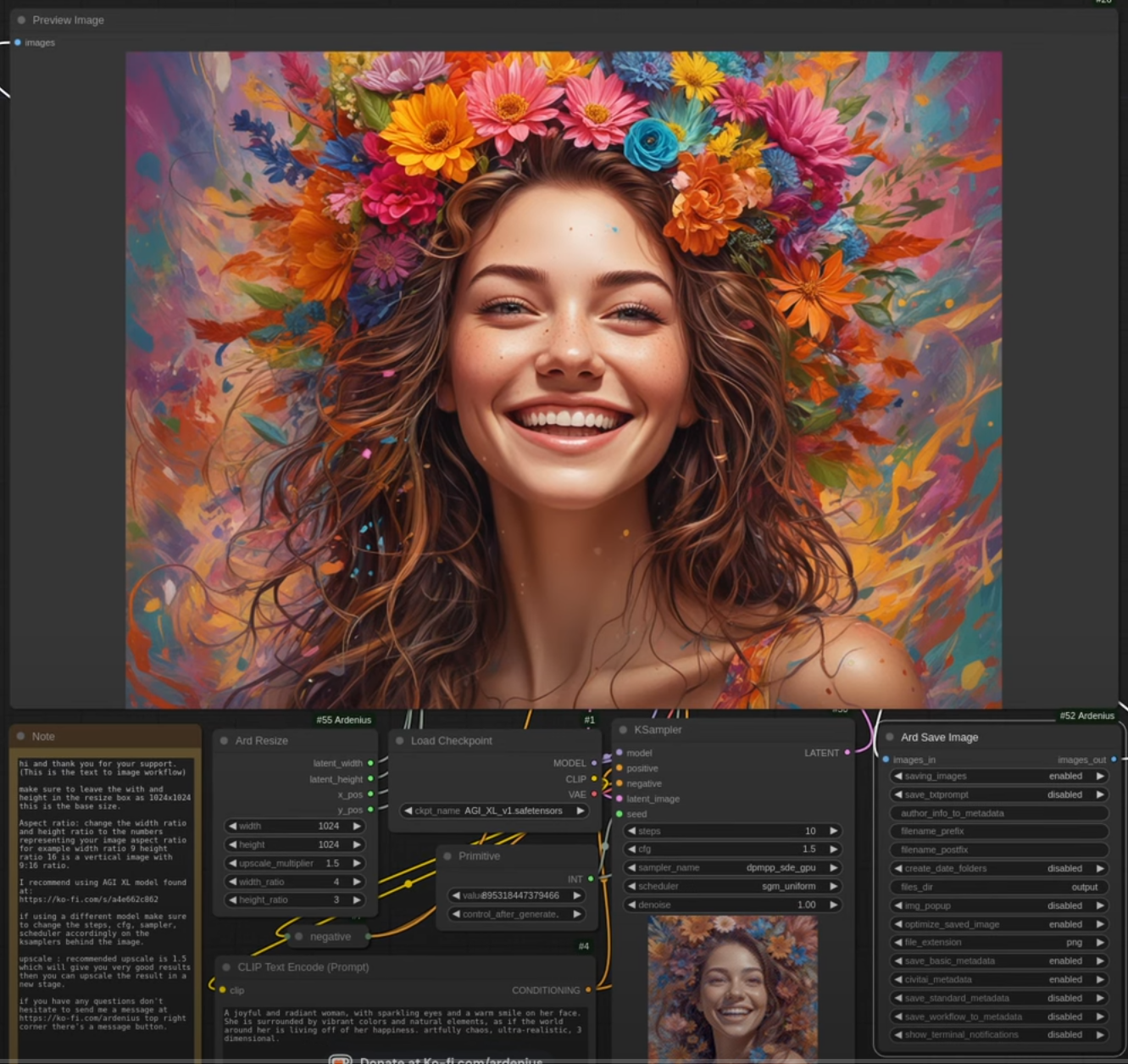Click the author_info_to_metadata field
This screenshot has height=1064, width=1128.
click(999, 813)
